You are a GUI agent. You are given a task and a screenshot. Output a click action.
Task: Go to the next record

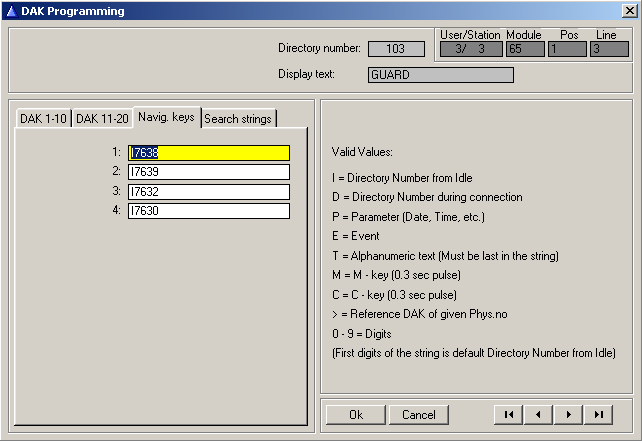[x=569, y=415]
